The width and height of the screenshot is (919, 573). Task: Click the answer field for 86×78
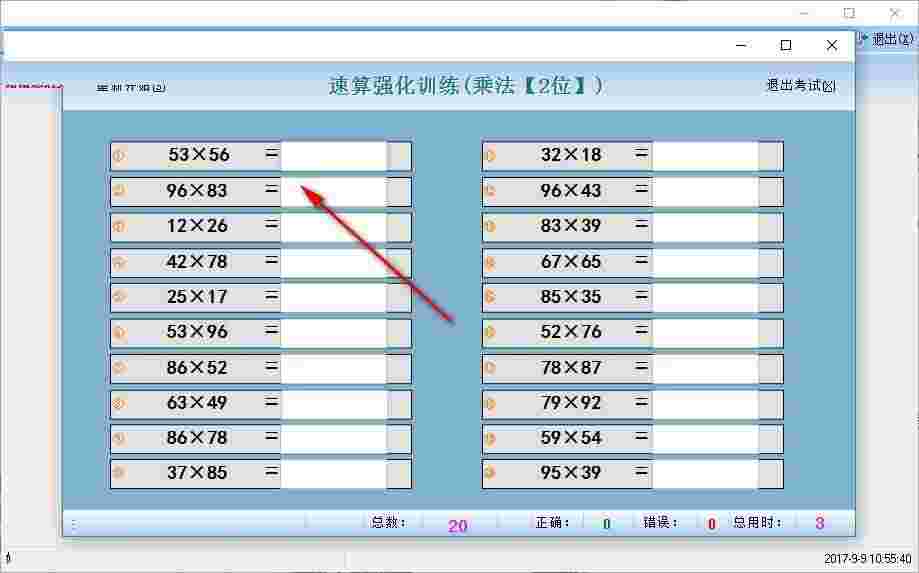(x=333, y=439)
